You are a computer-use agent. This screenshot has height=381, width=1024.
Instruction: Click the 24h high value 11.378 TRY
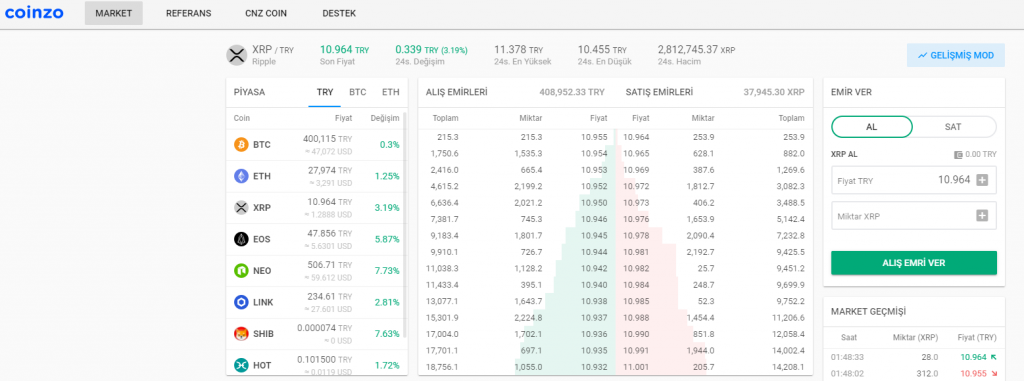click(519, 49)
